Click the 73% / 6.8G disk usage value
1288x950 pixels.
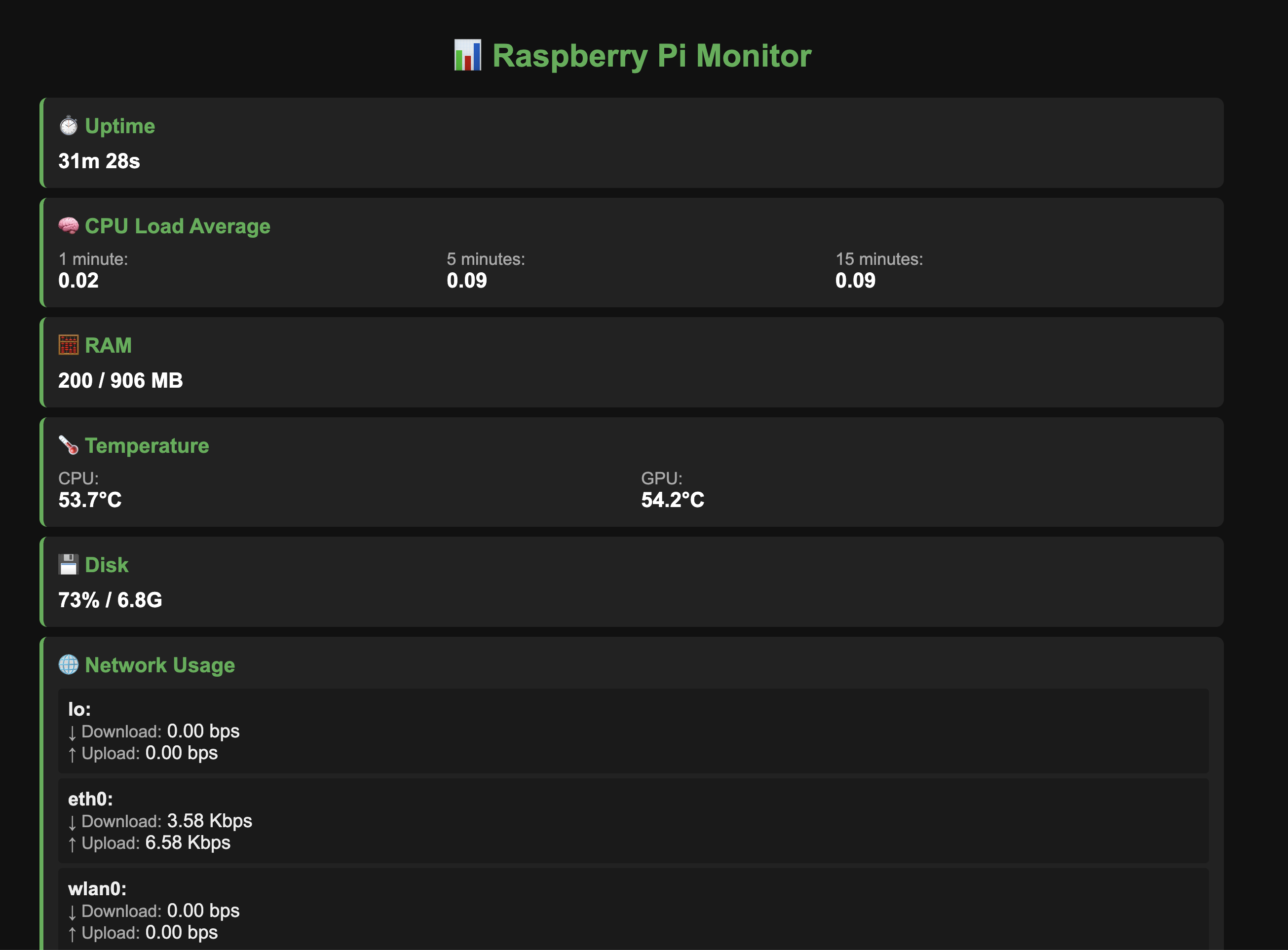[x=110, y=600]
